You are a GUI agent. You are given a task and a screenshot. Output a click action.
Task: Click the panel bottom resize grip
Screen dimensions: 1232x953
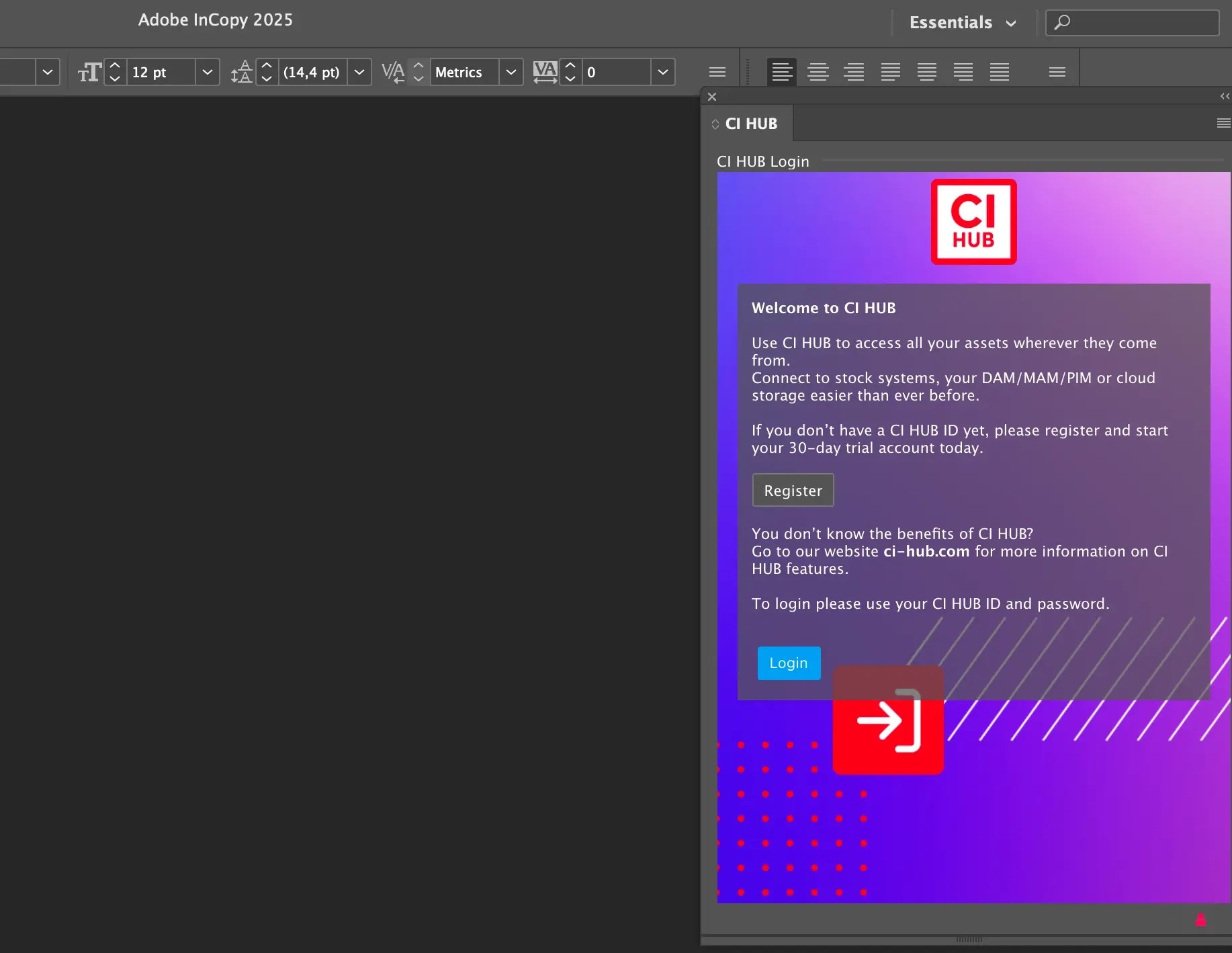[x=969, y=940]
